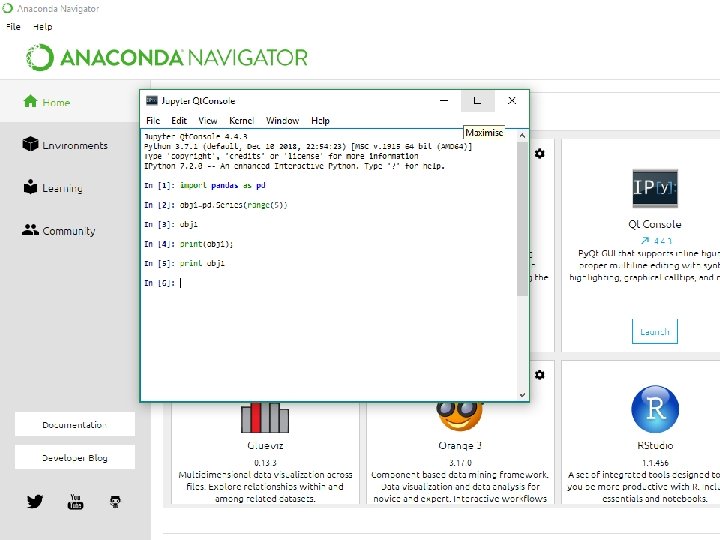Click Orange 3 version 3.17.0 text
The image size is (720, 540).
coord(460,462)
